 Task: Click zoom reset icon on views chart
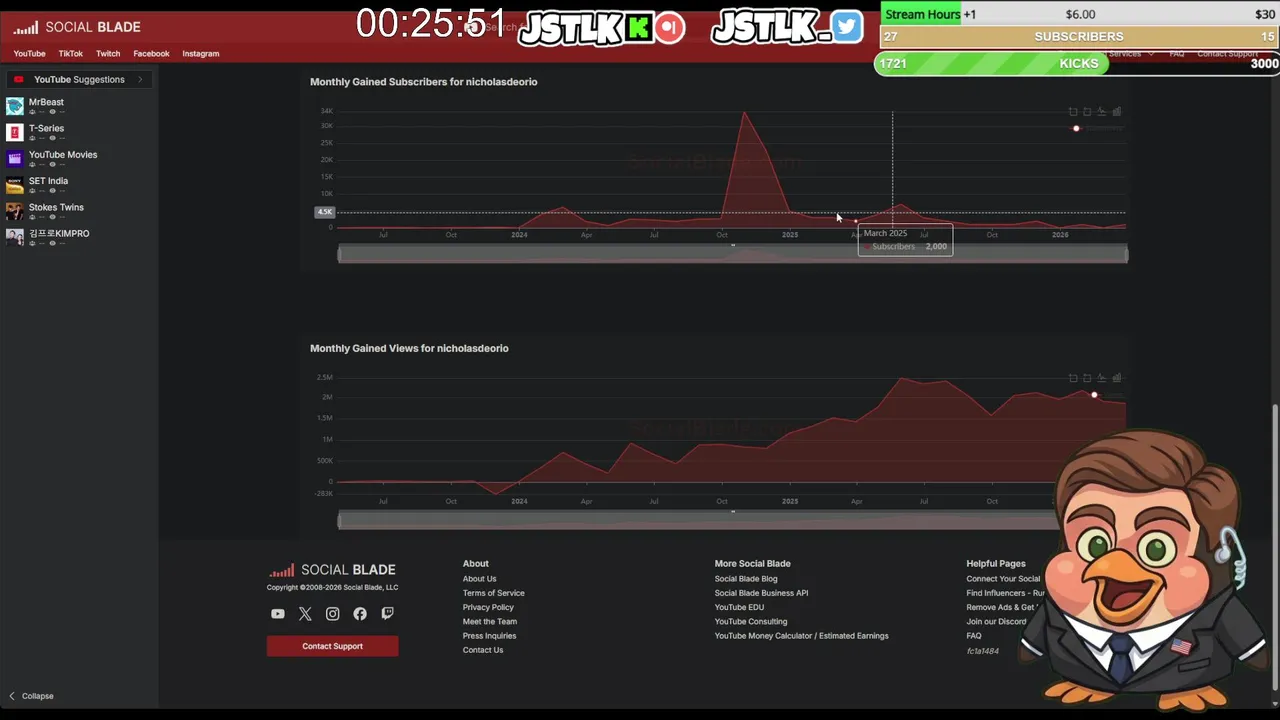1087,378
